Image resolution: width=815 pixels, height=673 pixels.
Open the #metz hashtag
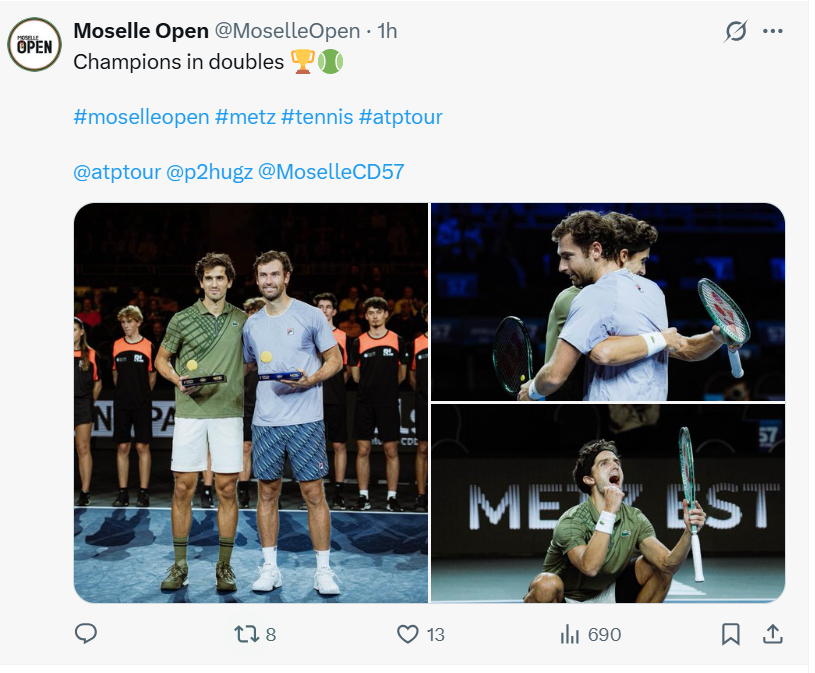[245, 117]
